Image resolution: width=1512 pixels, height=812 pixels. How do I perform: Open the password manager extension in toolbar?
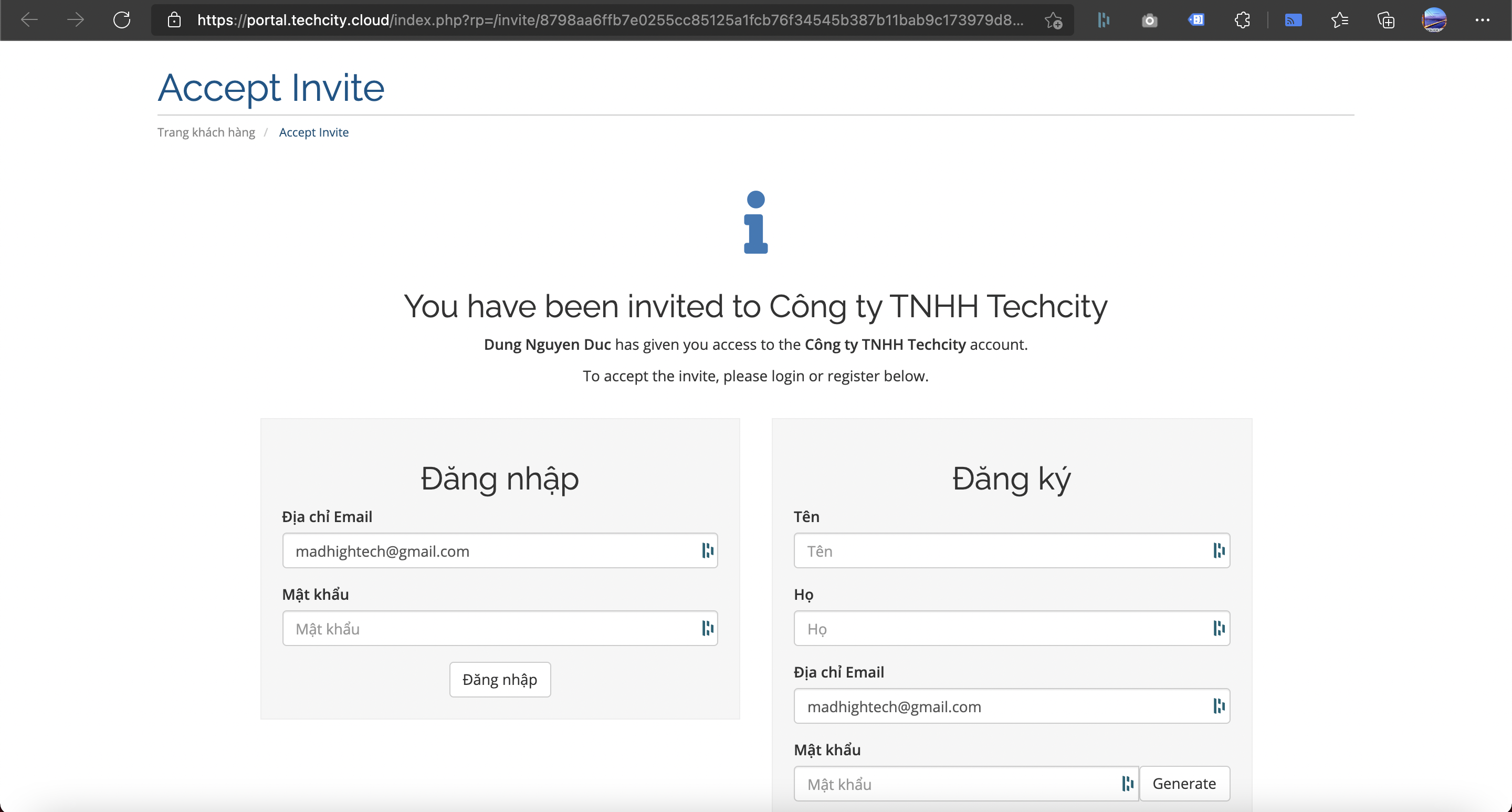click(x=1104, y=20)
